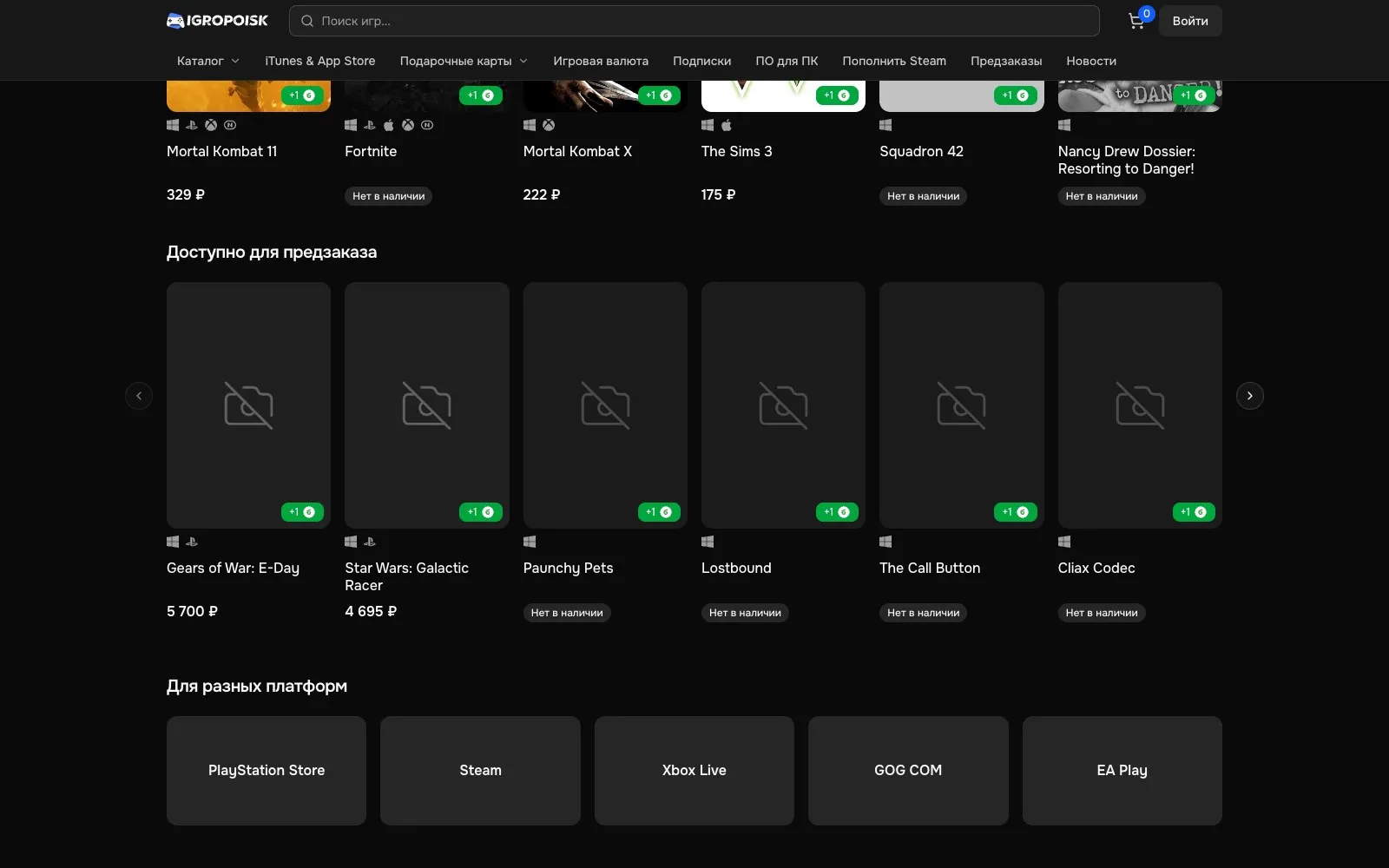Image resolution: width=1389 pixels, height=868 pixels.
Task: Click Xbox platform icon under Mortal Kombat X
Action: (x=549, y=125)
